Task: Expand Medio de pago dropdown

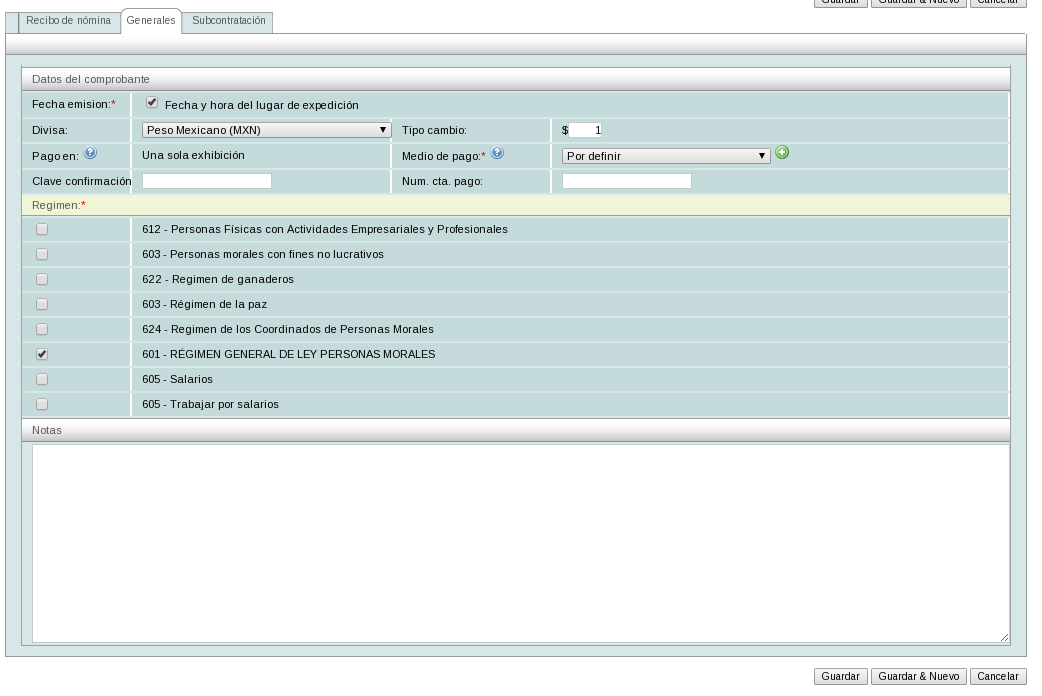Action: 665,156
